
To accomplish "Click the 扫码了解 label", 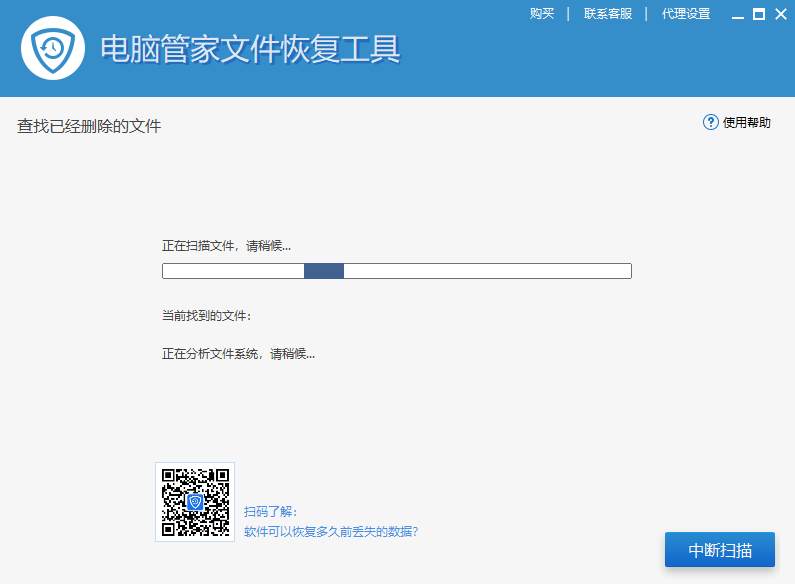I will [271, 512].
